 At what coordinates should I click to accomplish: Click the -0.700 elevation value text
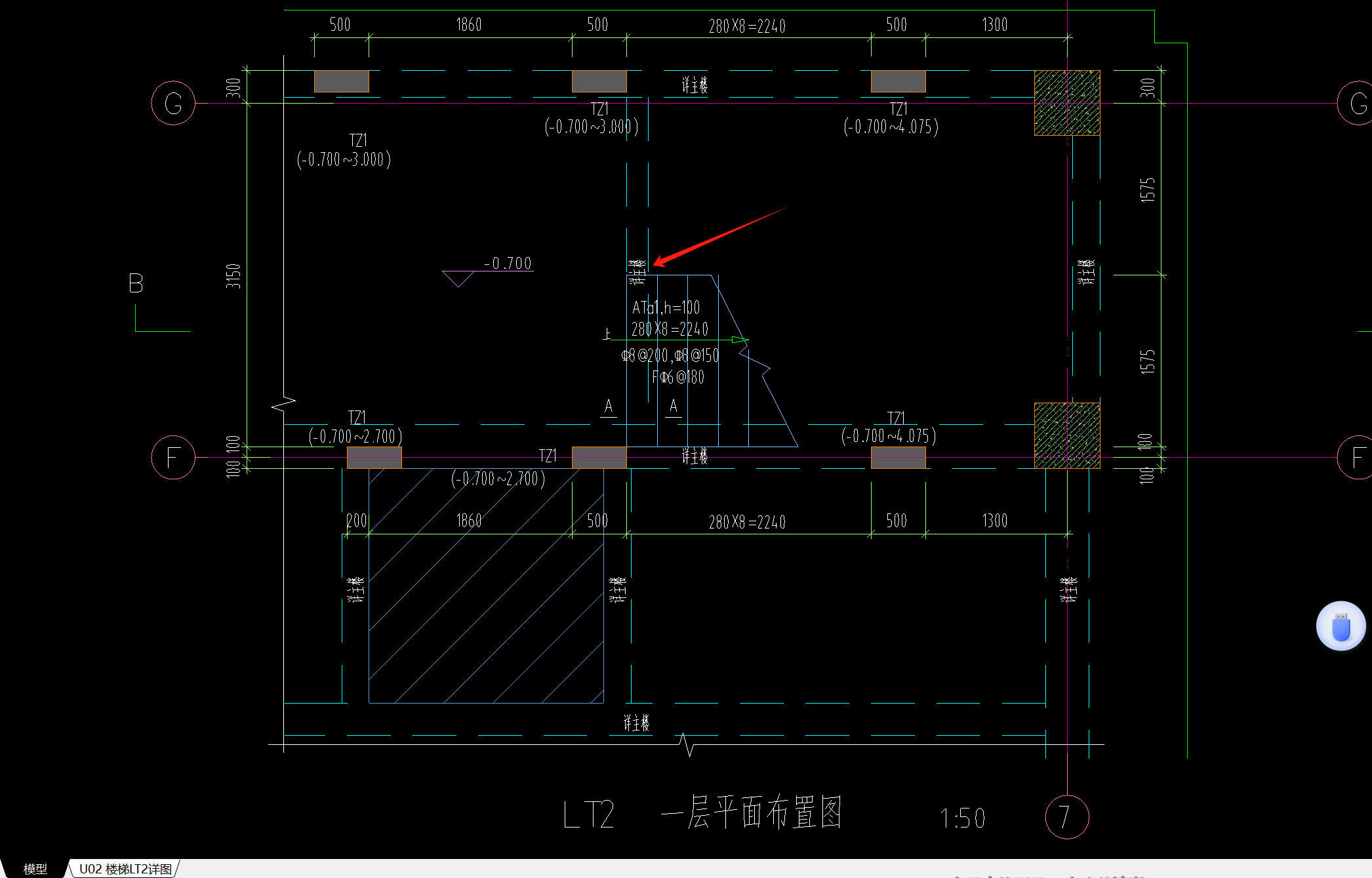[508, 263]
